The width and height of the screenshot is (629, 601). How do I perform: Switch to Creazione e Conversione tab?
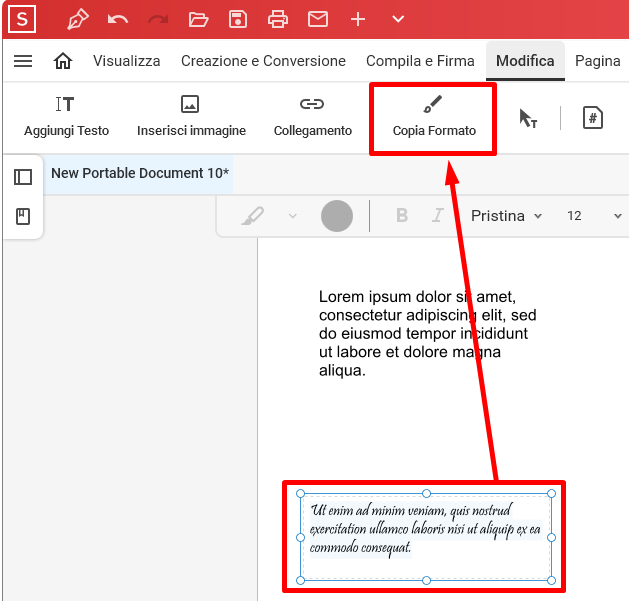tap(263, 61)
